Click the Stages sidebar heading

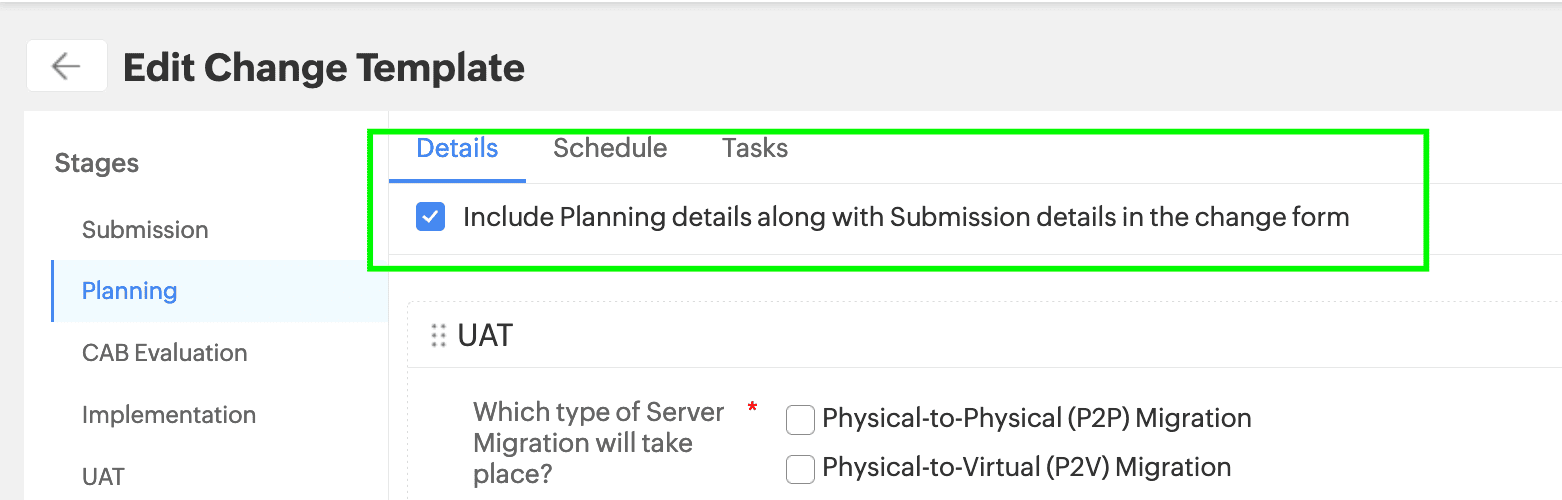click(96, 163)
